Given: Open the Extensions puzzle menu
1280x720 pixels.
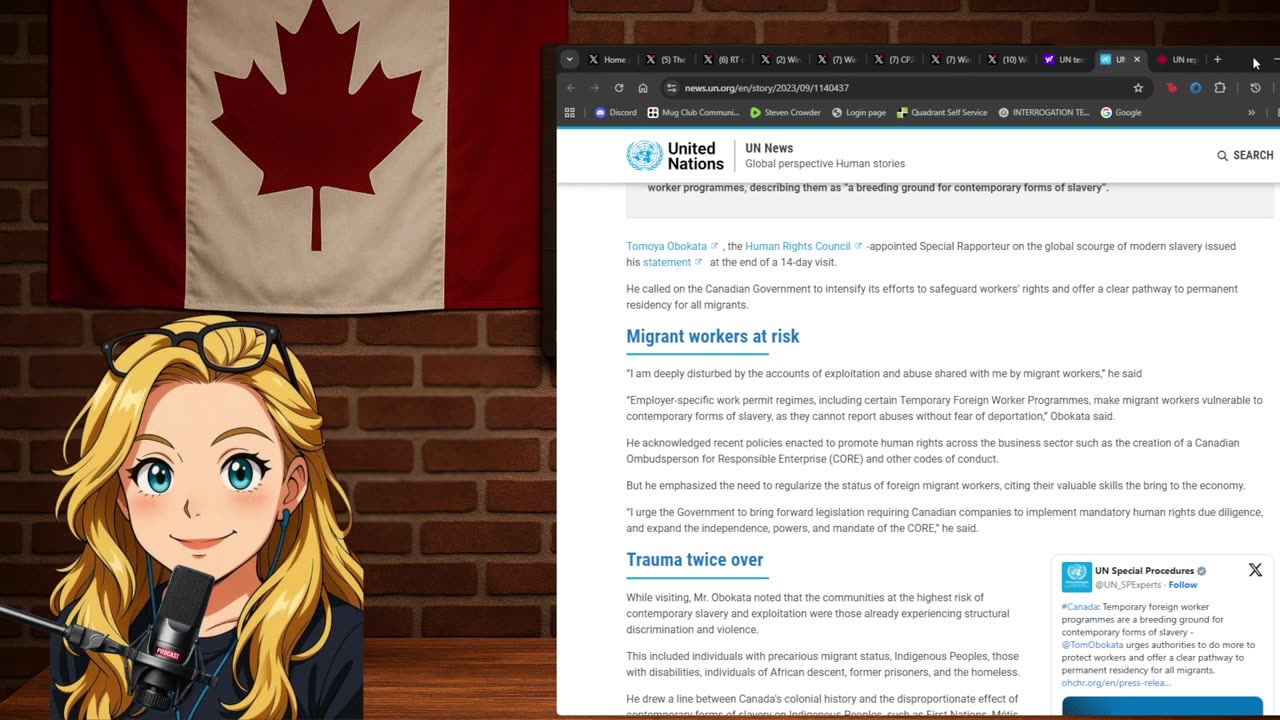Looking at the screenshot, I should click(x=1220, y=88).
